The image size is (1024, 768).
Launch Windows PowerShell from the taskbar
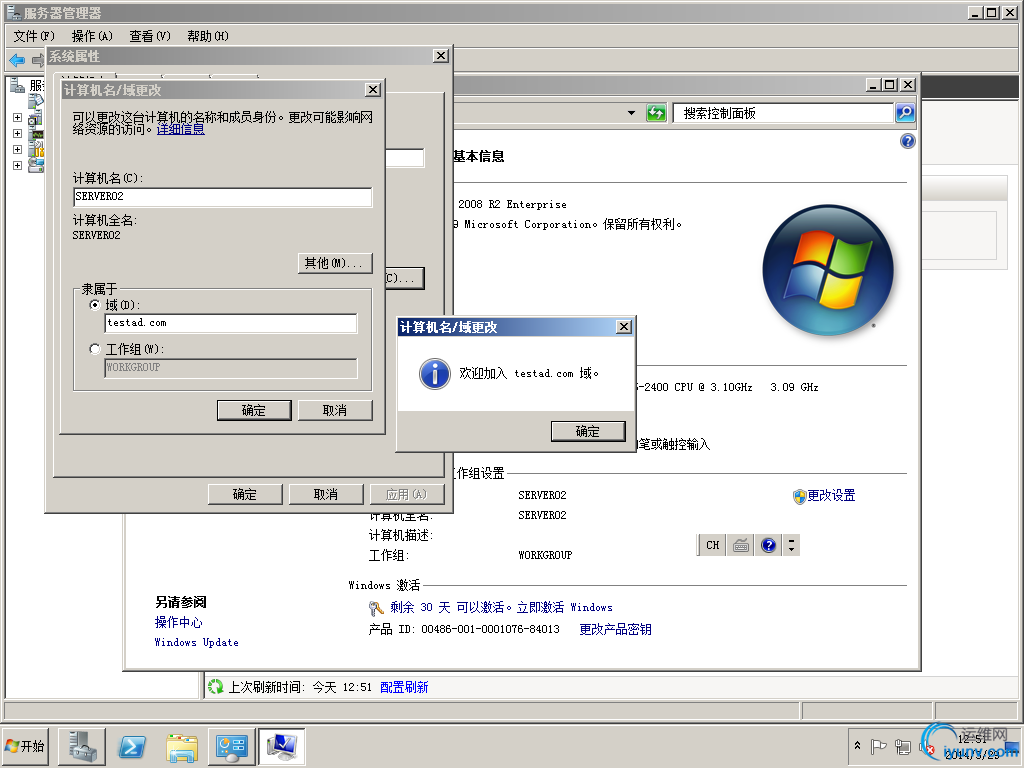130,746
